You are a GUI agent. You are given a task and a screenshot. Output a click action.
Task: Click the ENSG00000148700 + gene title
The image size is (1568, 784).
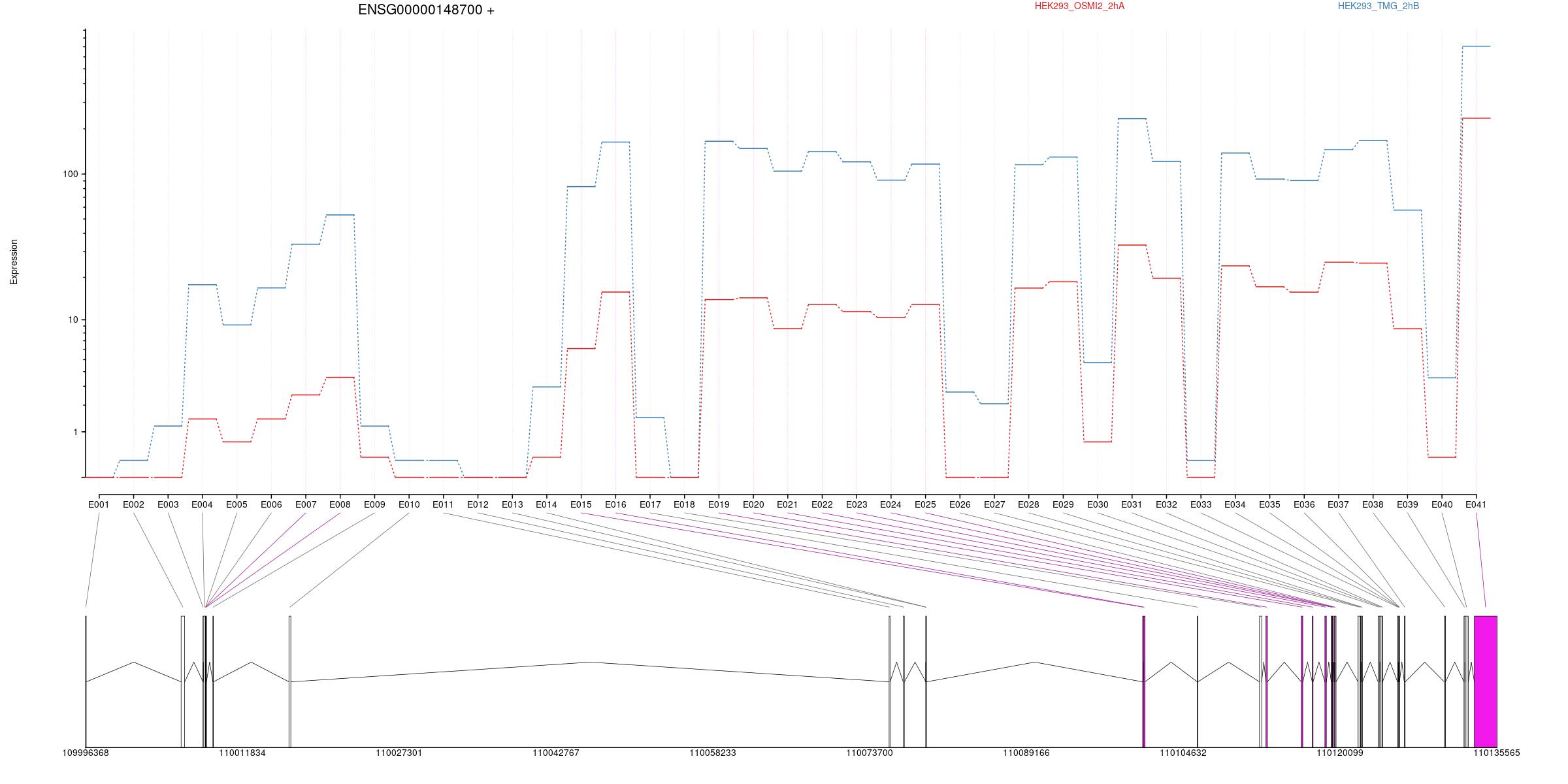coord(426,10)
